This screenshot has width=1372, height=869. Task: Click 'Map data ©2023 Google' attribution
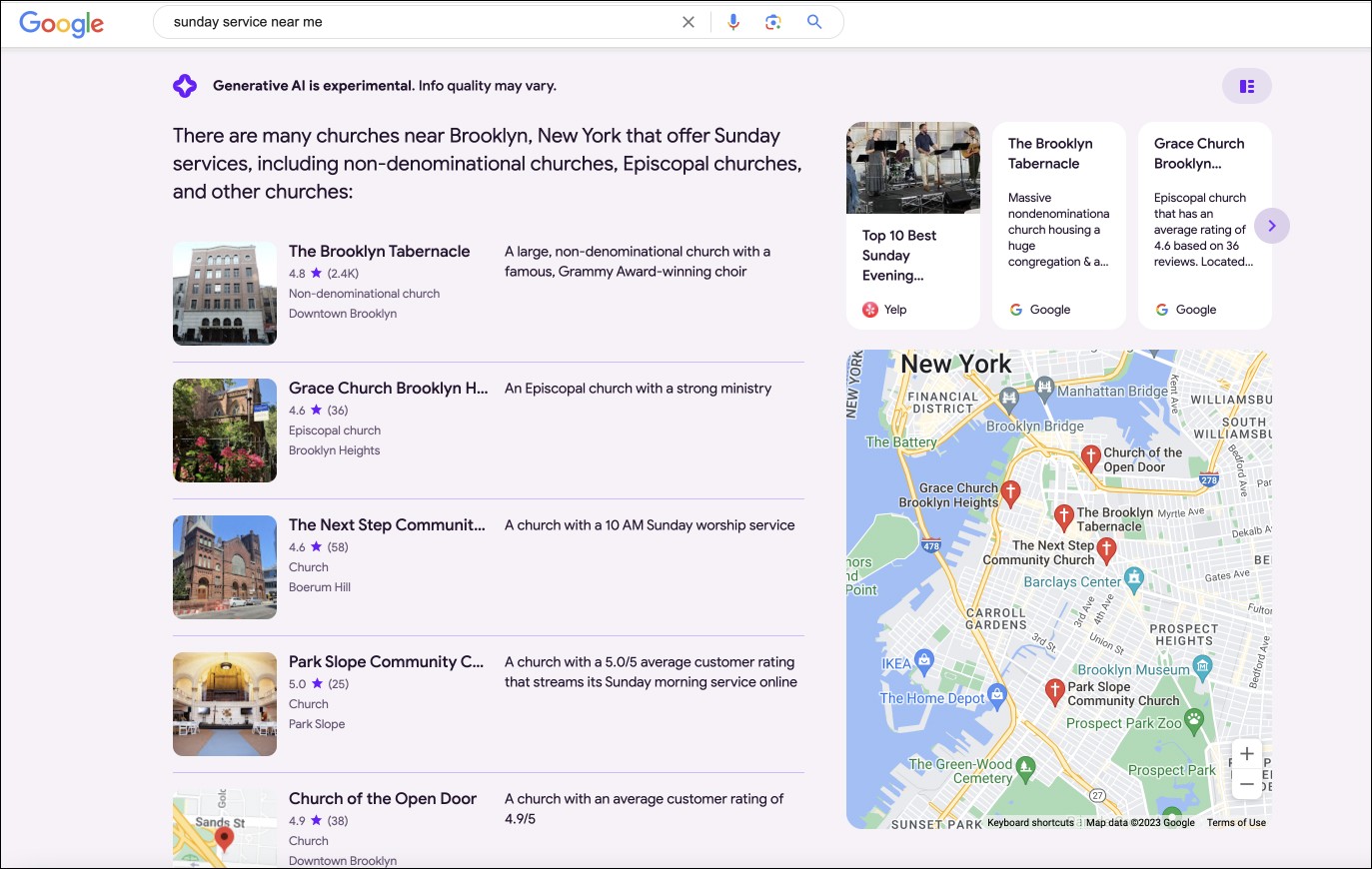[x=1140, y=823]
